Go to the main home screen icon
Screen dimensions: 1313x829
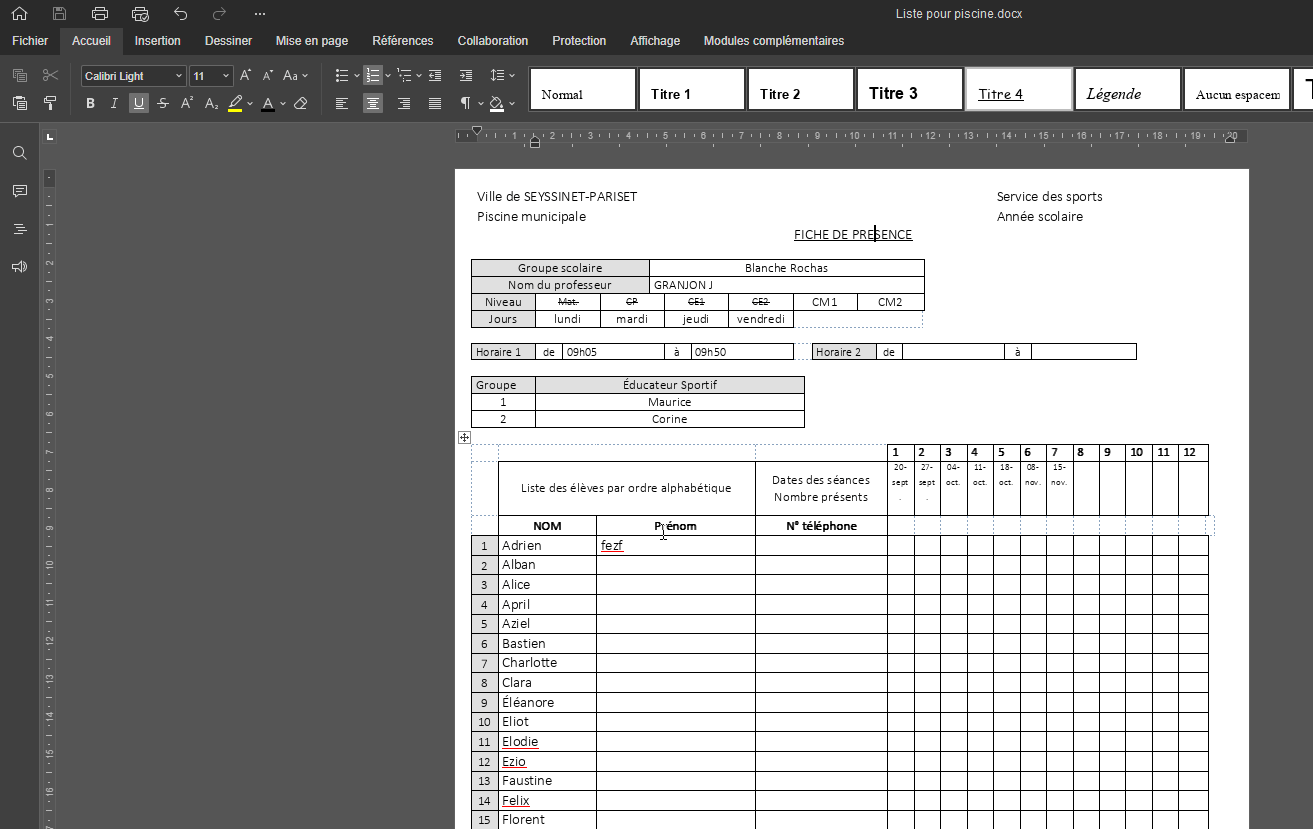[x=19, y=14]
